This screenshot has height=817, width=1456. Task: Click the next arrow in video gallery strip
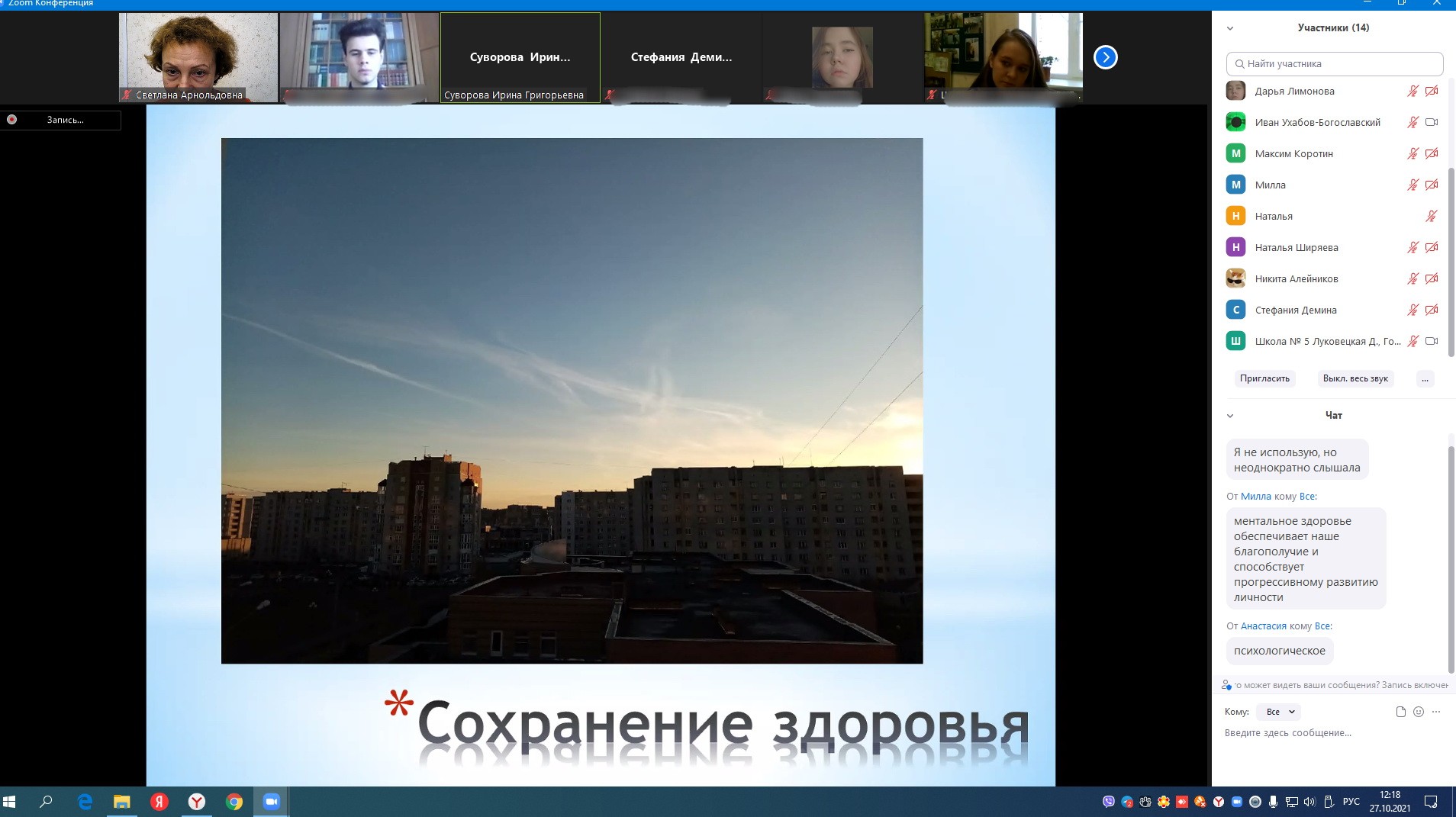pyautogui.click(x=1105, y=57)
